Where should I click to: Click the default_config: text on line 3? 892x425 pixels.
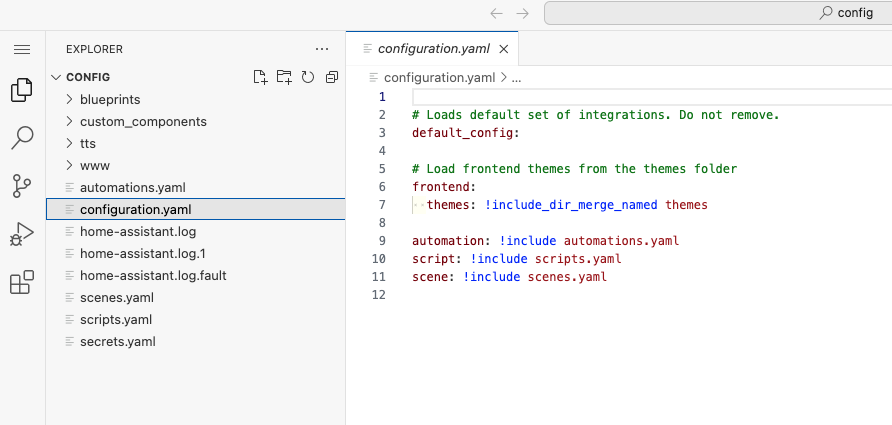pos(466,133)
